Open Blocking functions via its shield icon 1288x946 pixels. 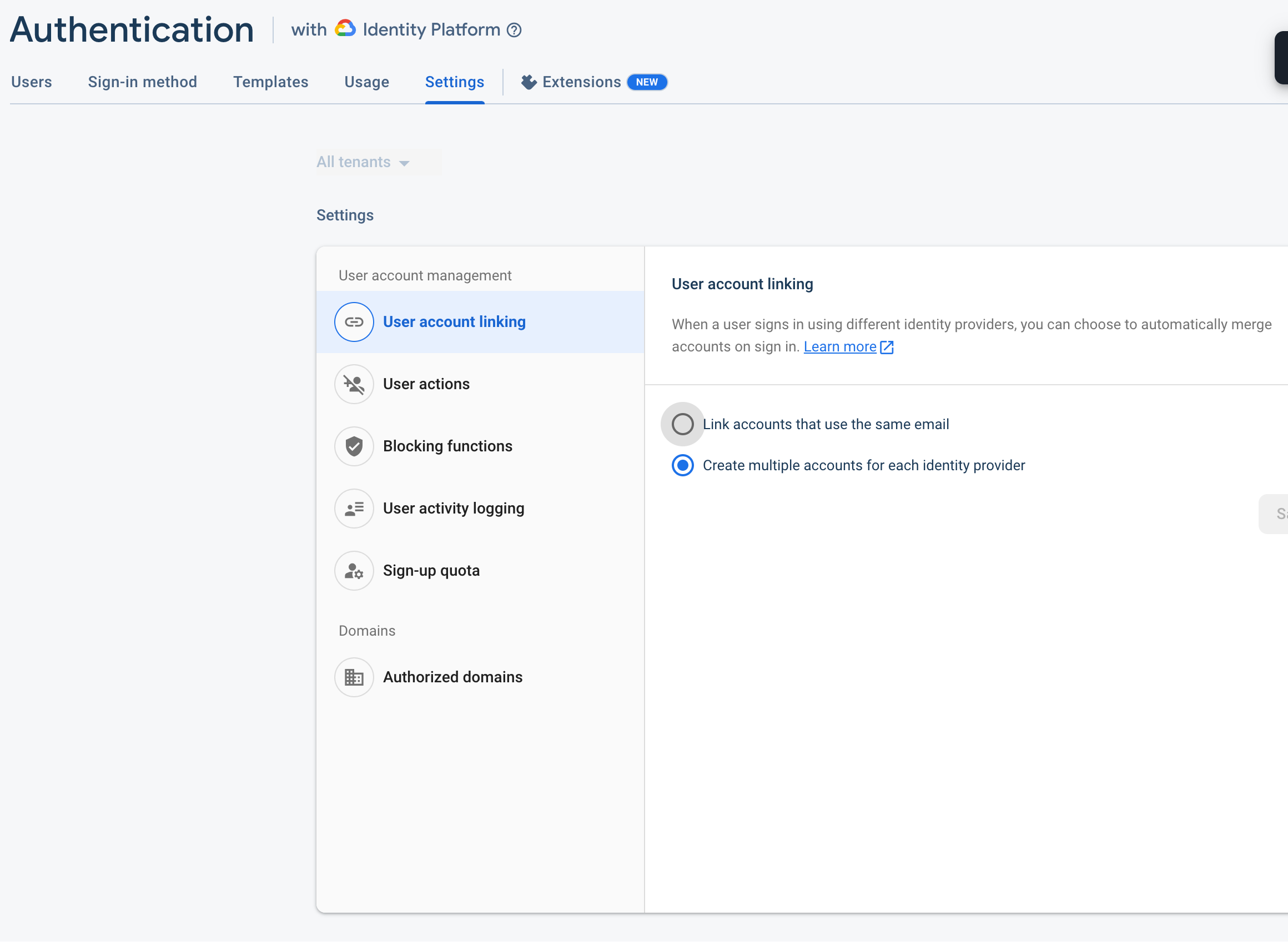pyautogui.click(x=353, y=446)
